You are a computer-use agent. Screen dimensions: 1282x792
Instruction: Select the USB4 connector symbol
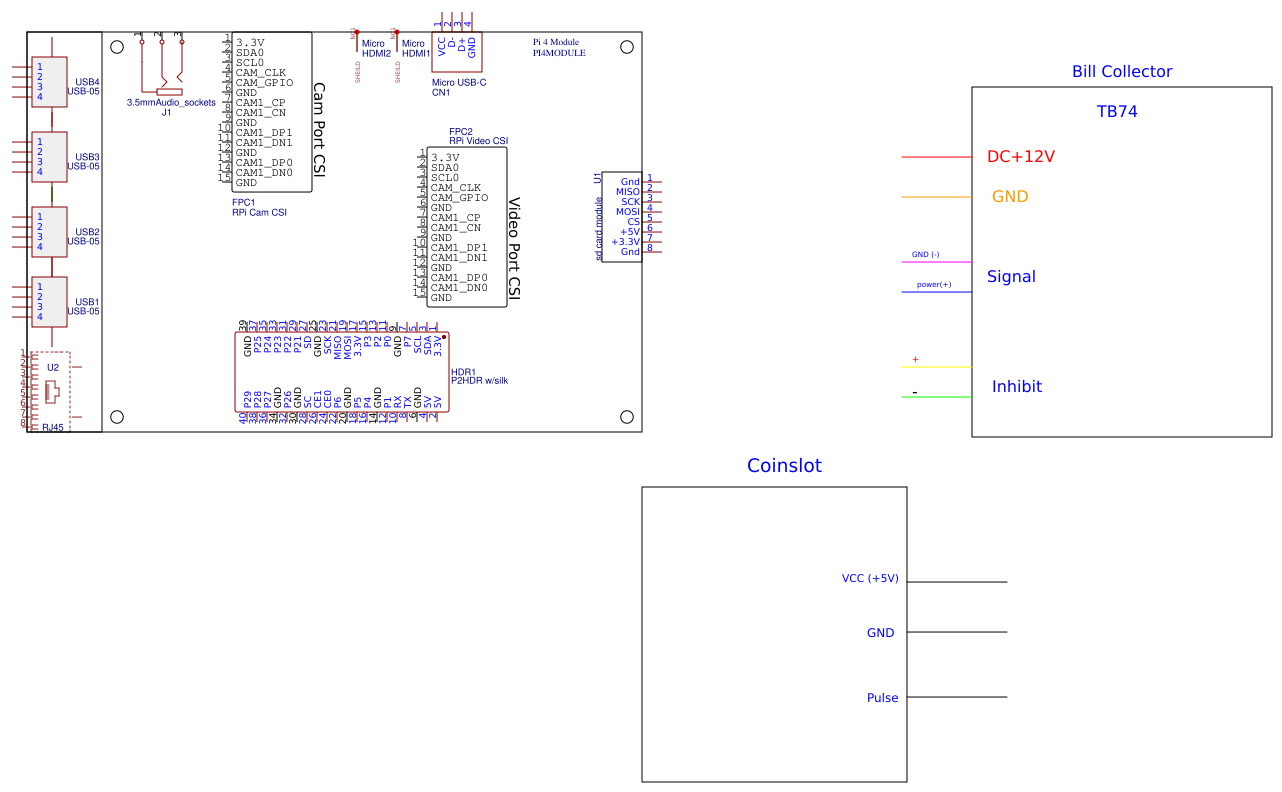tap(49, 82)
